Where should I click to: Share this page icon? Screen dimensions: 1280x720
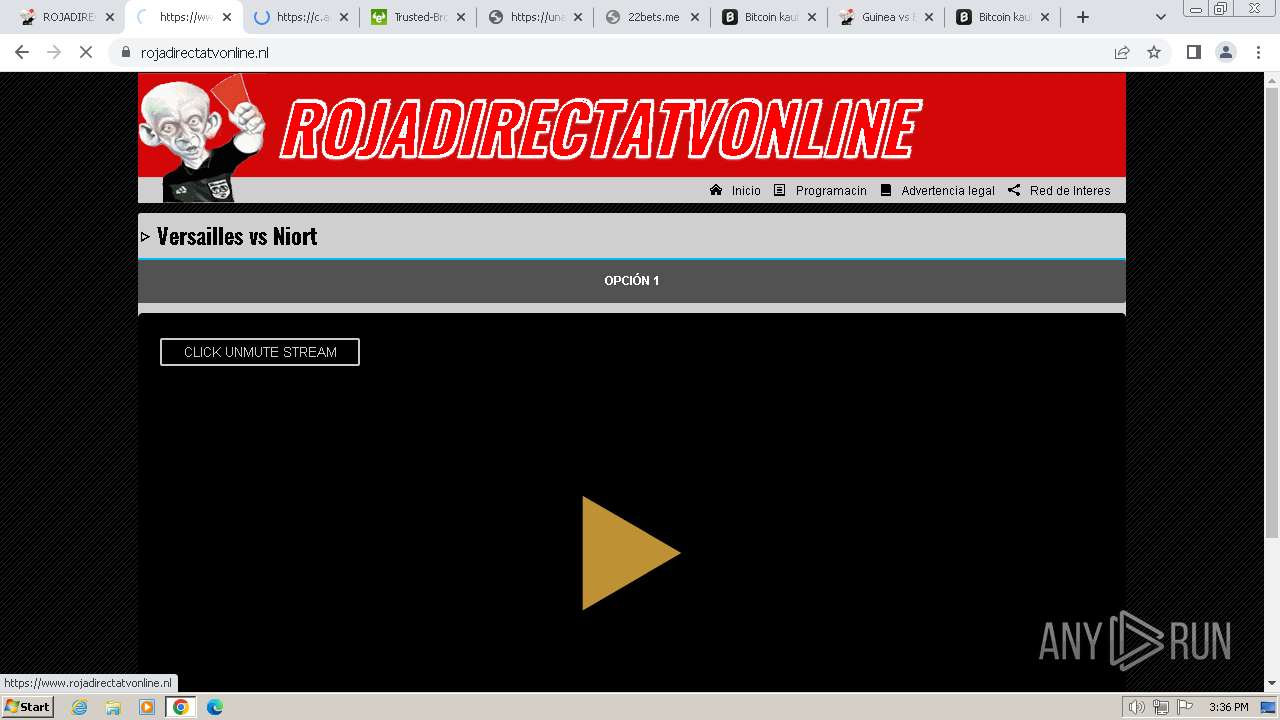[1122, 52]
